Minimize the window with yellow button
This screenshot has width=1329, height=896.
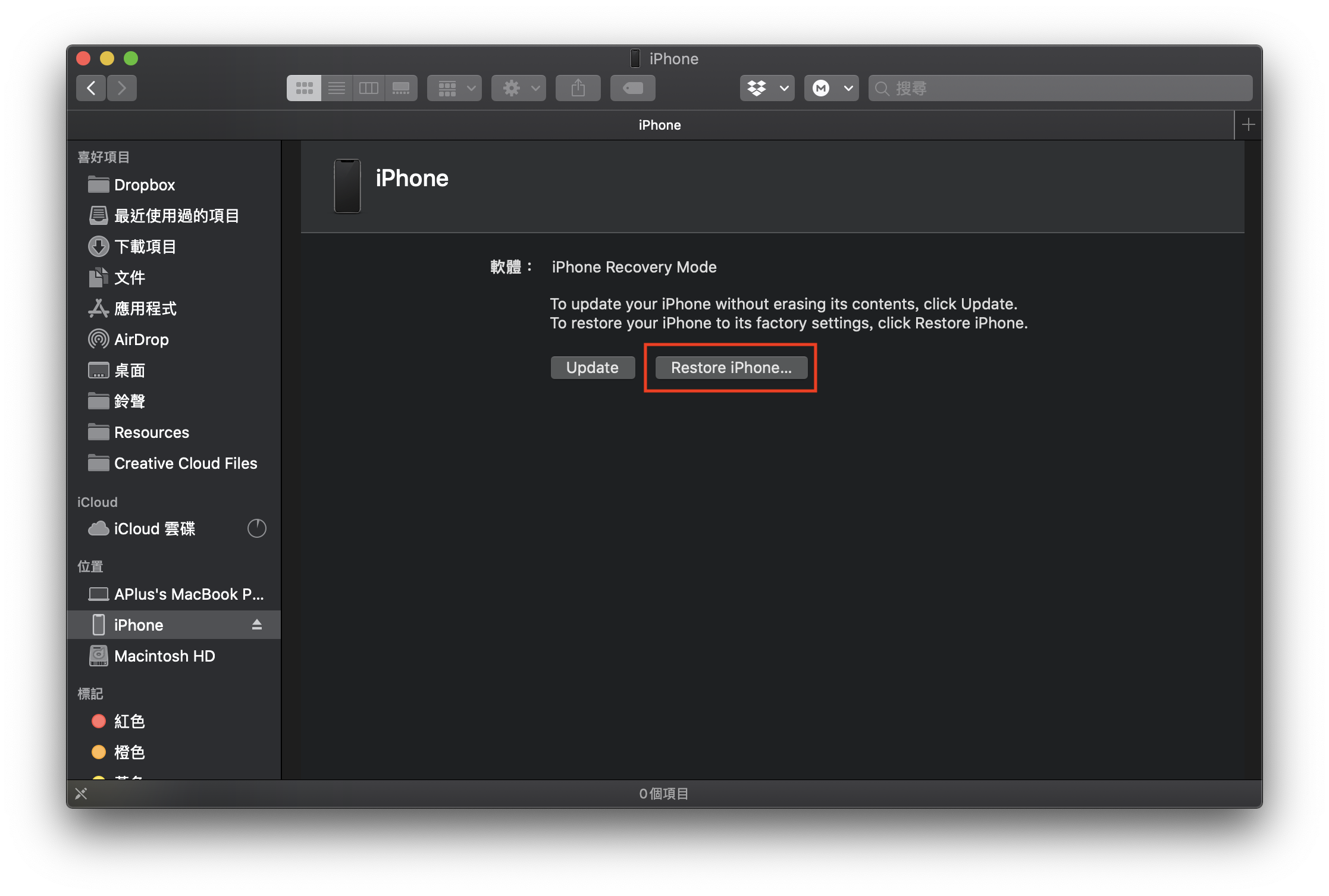[x=107, y=58]
